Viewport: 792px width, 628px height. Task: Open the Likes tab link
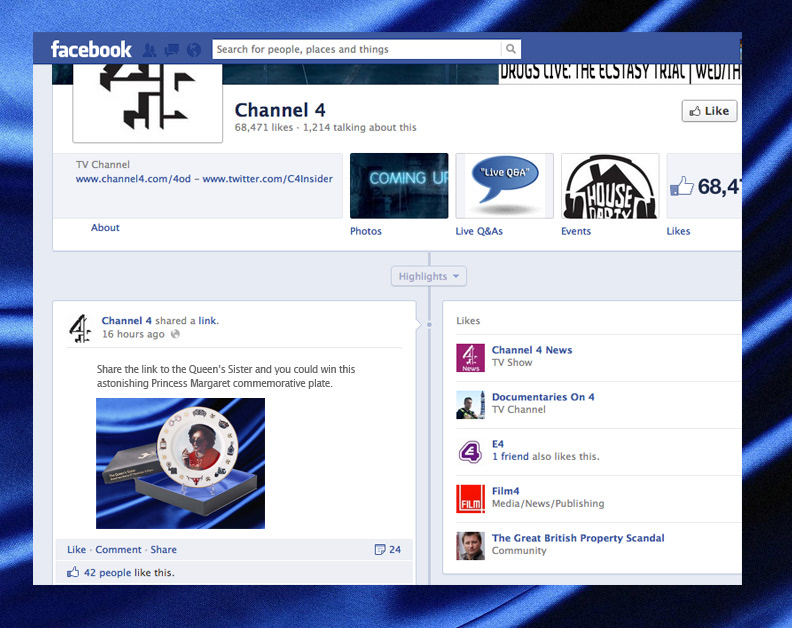point(678,231)
